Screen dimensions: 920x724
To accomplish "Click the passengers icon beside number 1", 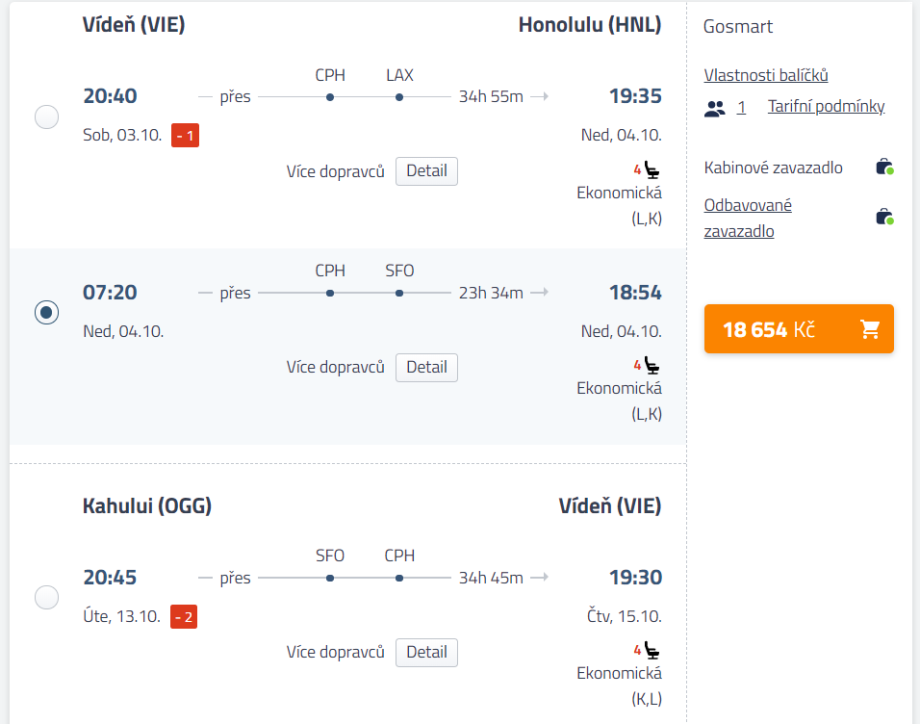I will click(x=714, y=107).
